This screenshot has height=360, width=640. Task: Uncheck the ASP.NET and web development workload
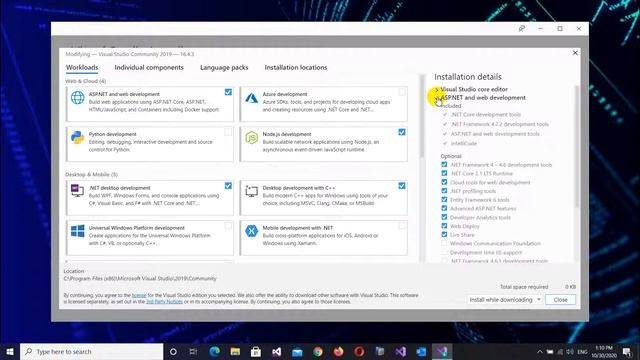(x=228, y=92)
